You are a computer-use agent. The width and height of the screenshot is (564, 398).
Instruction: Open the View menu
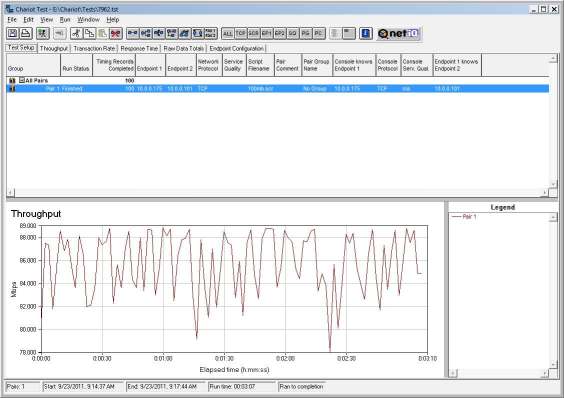point(46,19)
